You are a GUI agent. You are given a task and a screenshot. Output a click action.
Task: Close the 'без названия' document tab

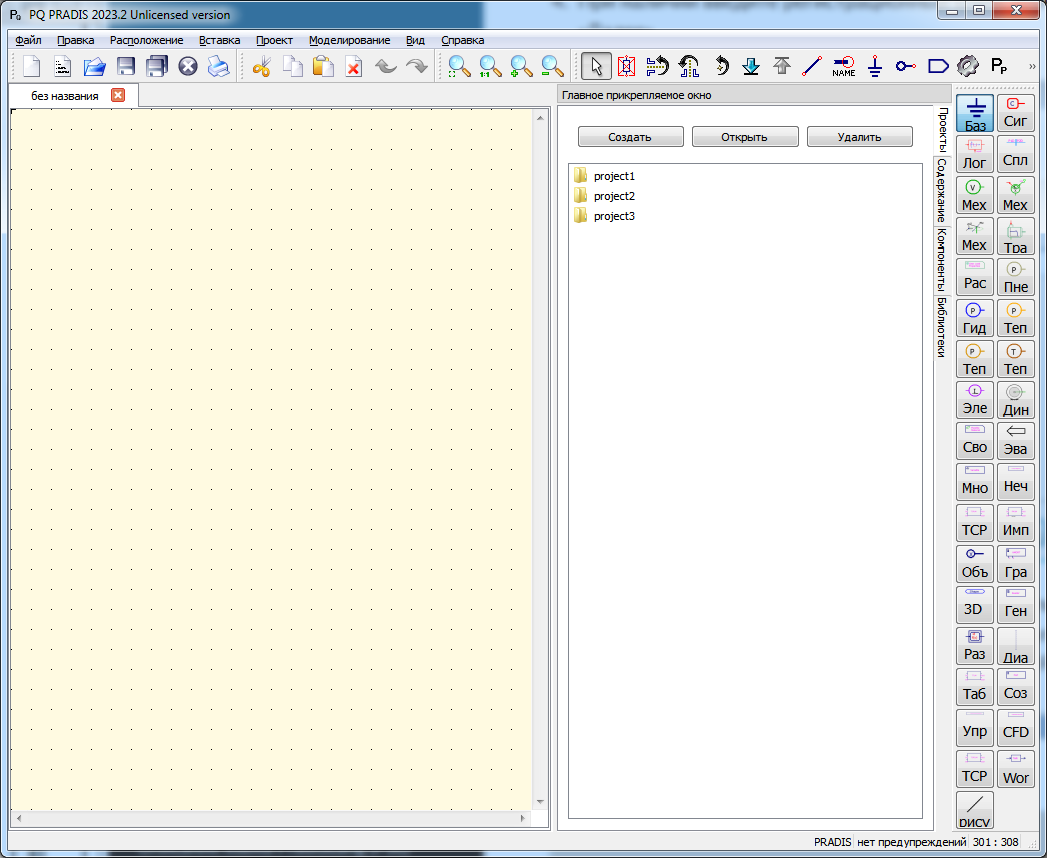[x=118, y=96]
